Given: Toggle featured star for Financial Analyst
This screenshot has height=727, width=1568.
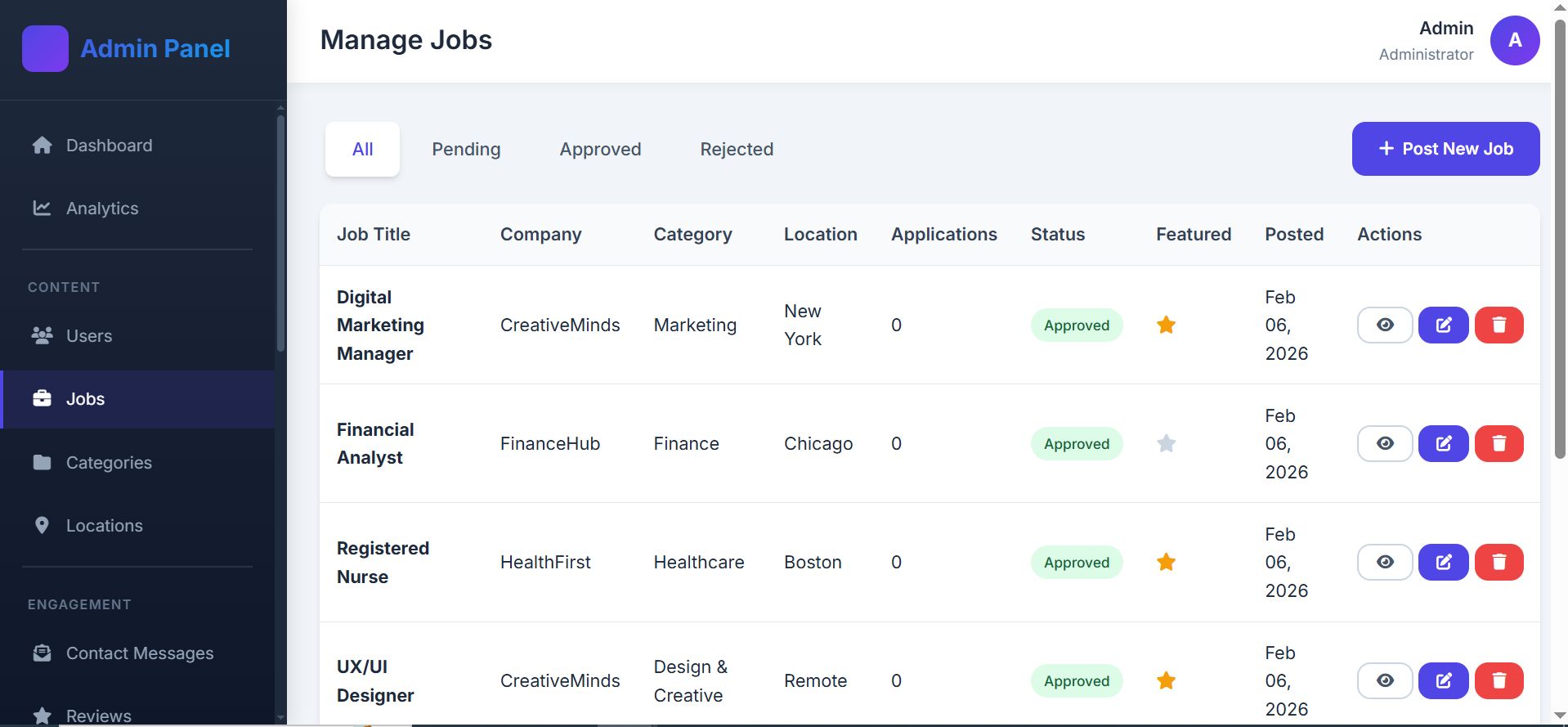Looking at the screenshot, I should tap(1166, 443).
